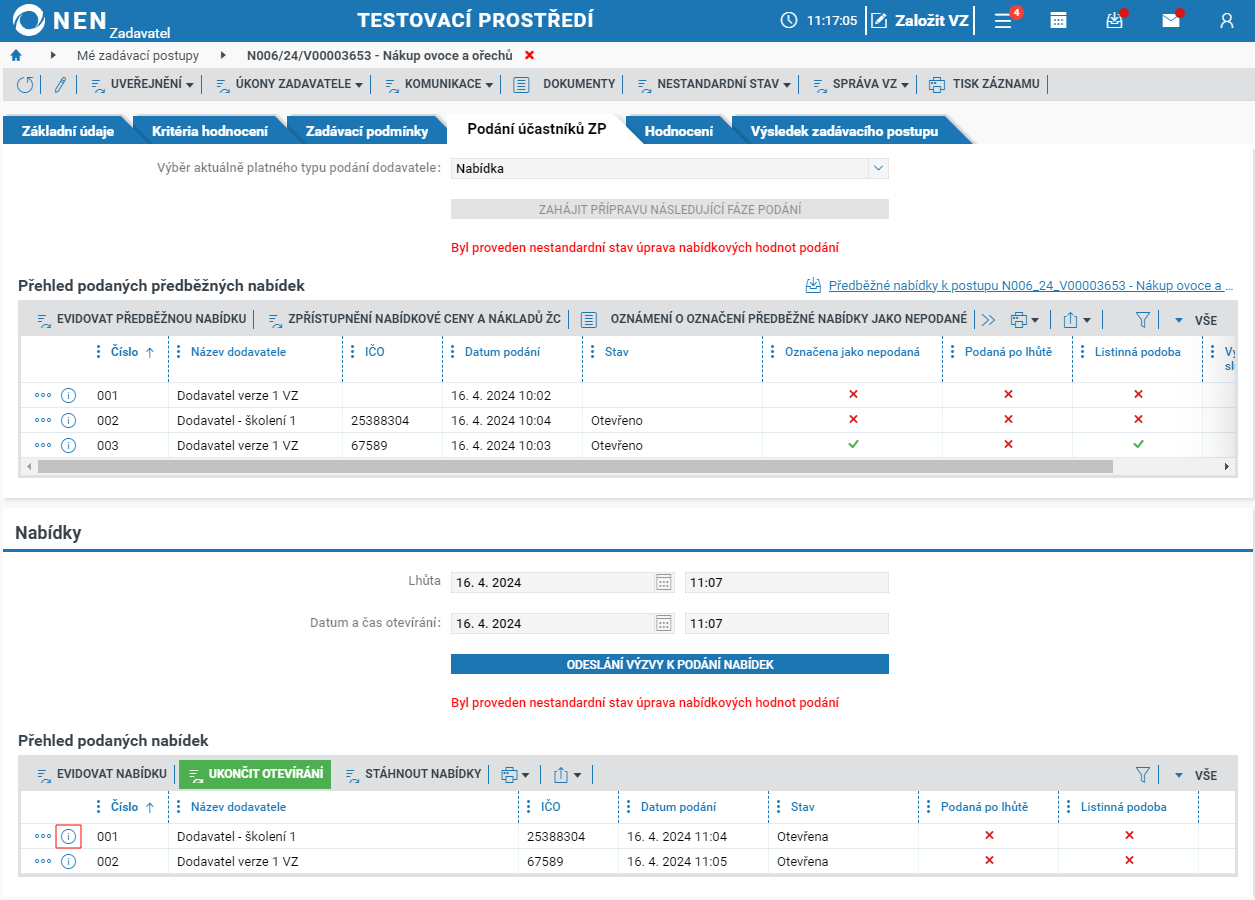Open info for preliminary offer 003
This screenshot has height=900, width=1255.
[68, 445]
